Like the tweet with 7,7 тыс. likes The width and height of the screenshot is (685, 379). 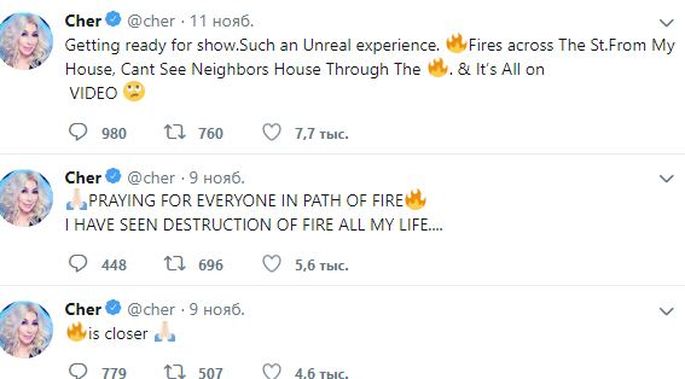(x=271, y=132)
